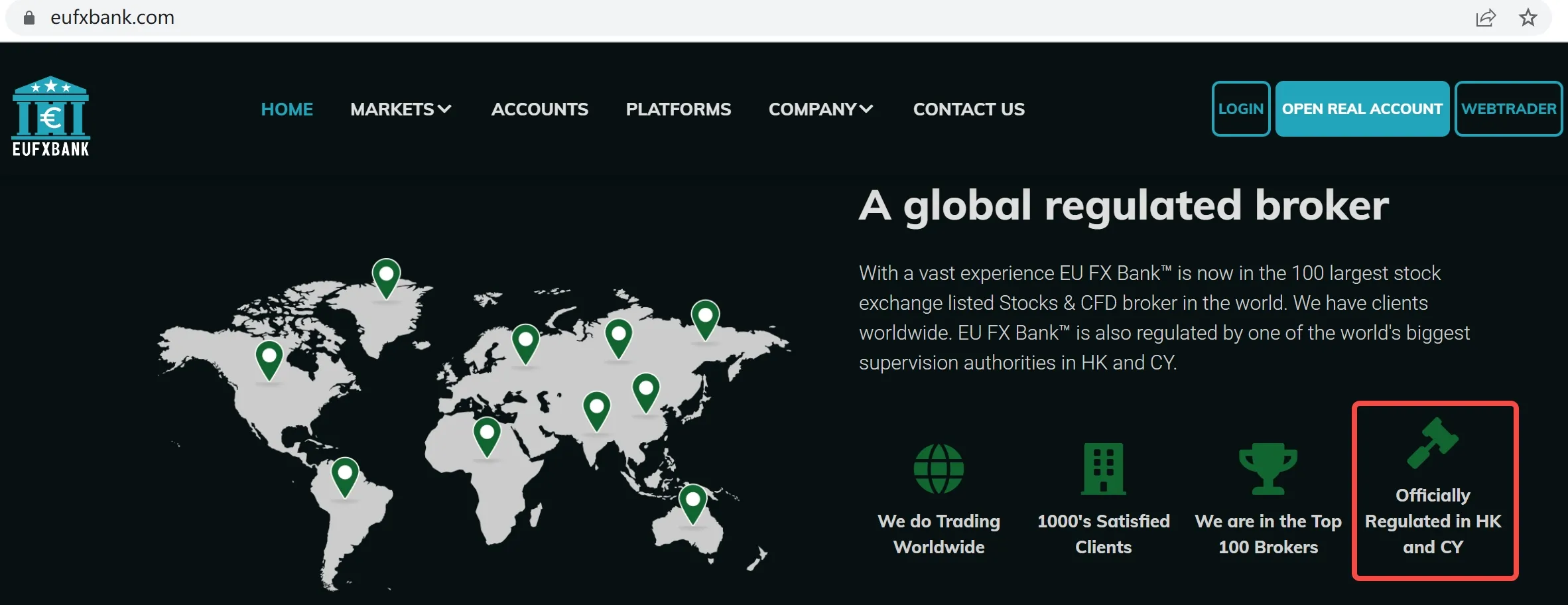Click the map pin over India
This screenshot has width=1568, height=605.
[596, 411]
